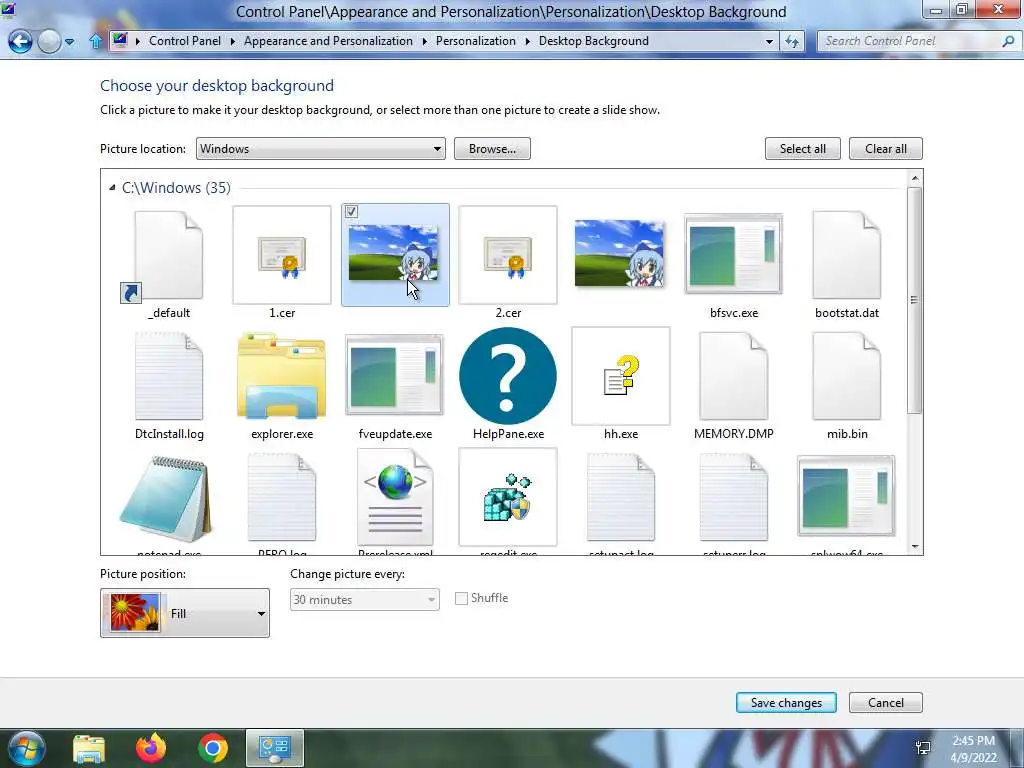Launch Firefox from the taskbar

[x=150, y=748]
